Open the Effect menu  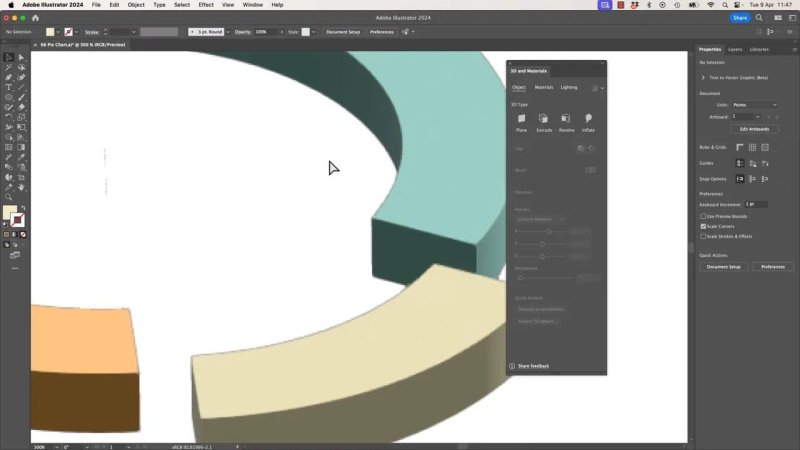[x=206, y=5]
